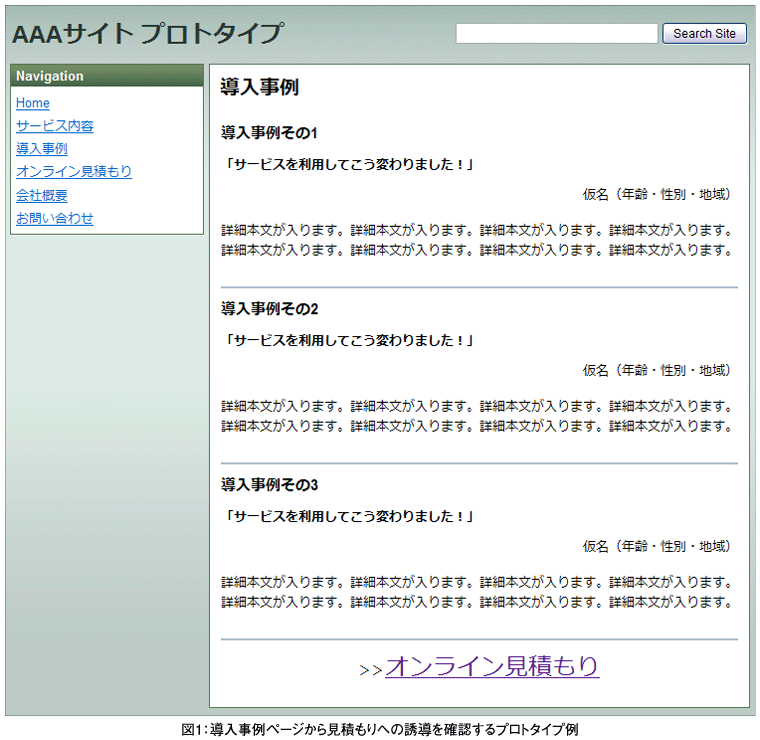760x740 pixels.
Task: Click the AAAサイト プロトタイプ site title
Action: pos(147,34)
